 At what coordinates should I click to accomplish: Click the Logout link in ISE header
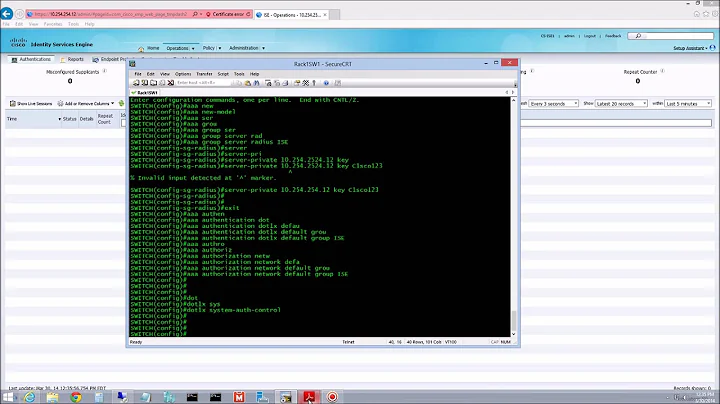click(x=590, y=36)
